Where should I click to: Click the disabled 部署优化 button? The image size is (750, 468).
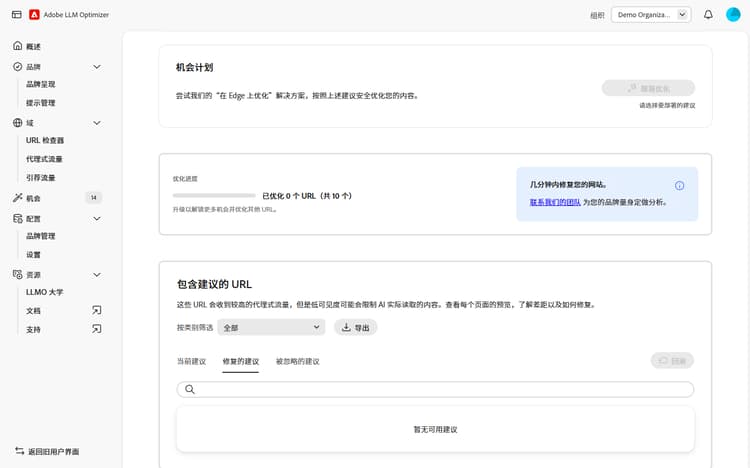click(x=648, y=88)
